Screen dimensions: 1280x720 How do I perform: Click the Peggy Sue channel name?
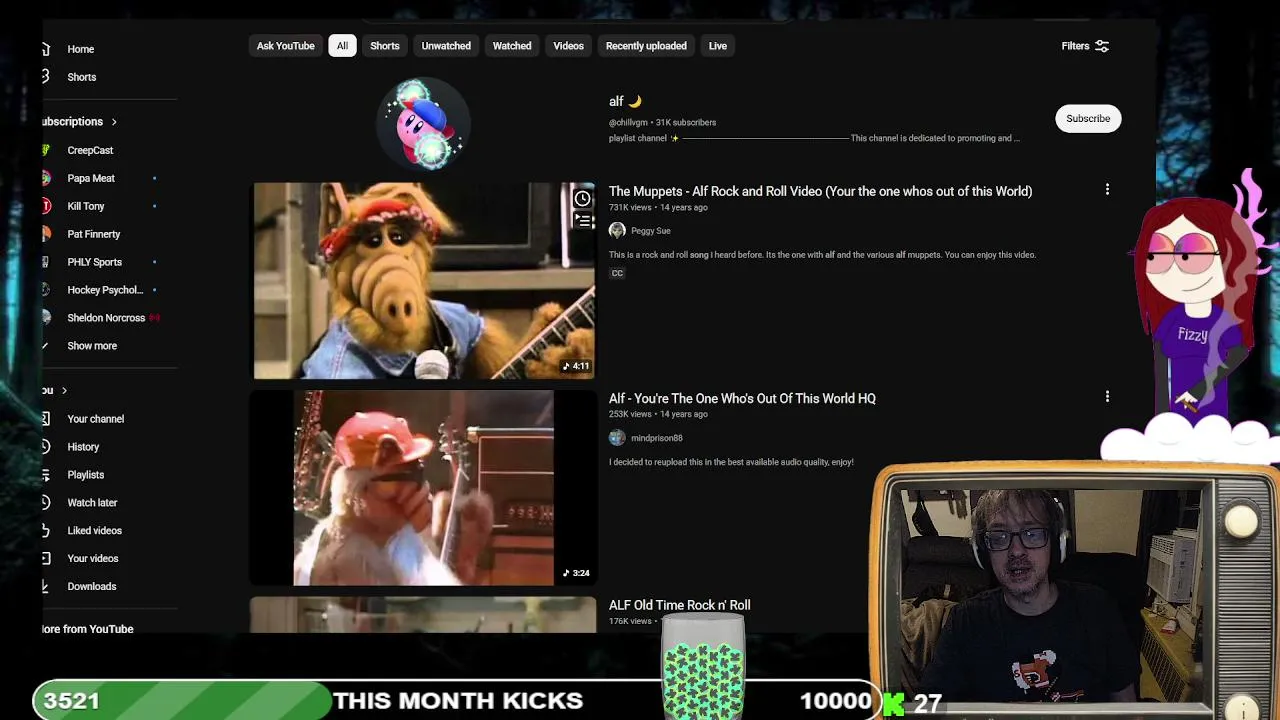[651, 231]
